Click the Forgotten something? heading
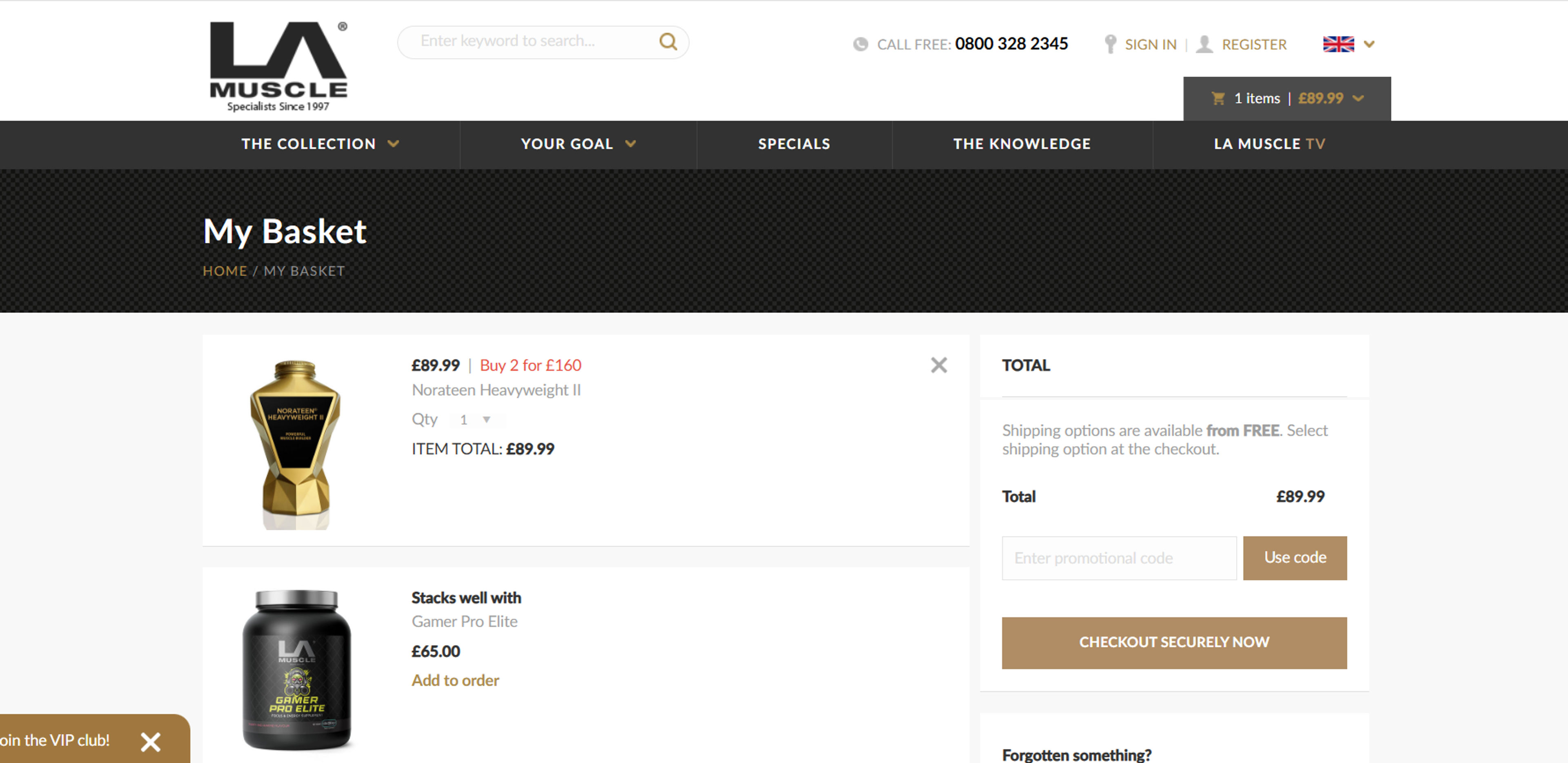 [1076, 754]
